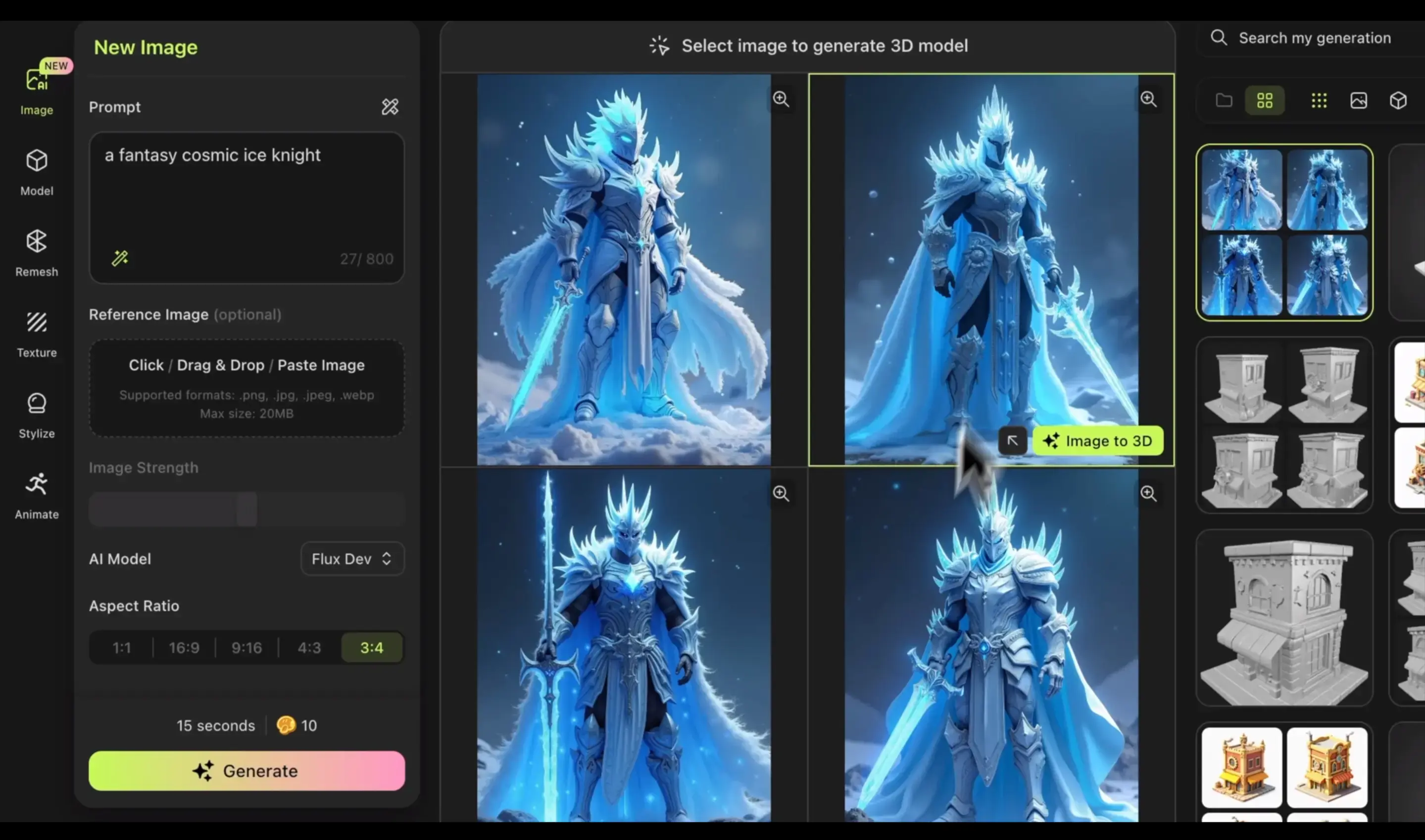This screenshot has width=1425, height=840.
Task: Pick the 9:16 aspect ratio option
Action: (246, 647)
